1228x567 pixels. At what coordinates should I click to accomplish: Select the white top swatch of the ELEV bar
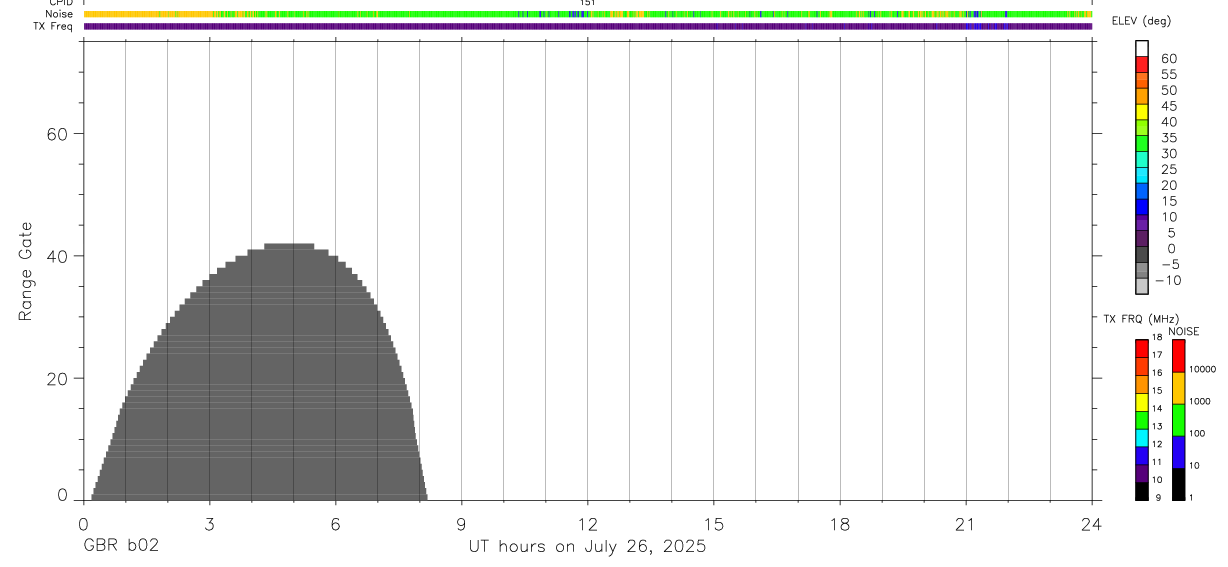[1142, 48]
